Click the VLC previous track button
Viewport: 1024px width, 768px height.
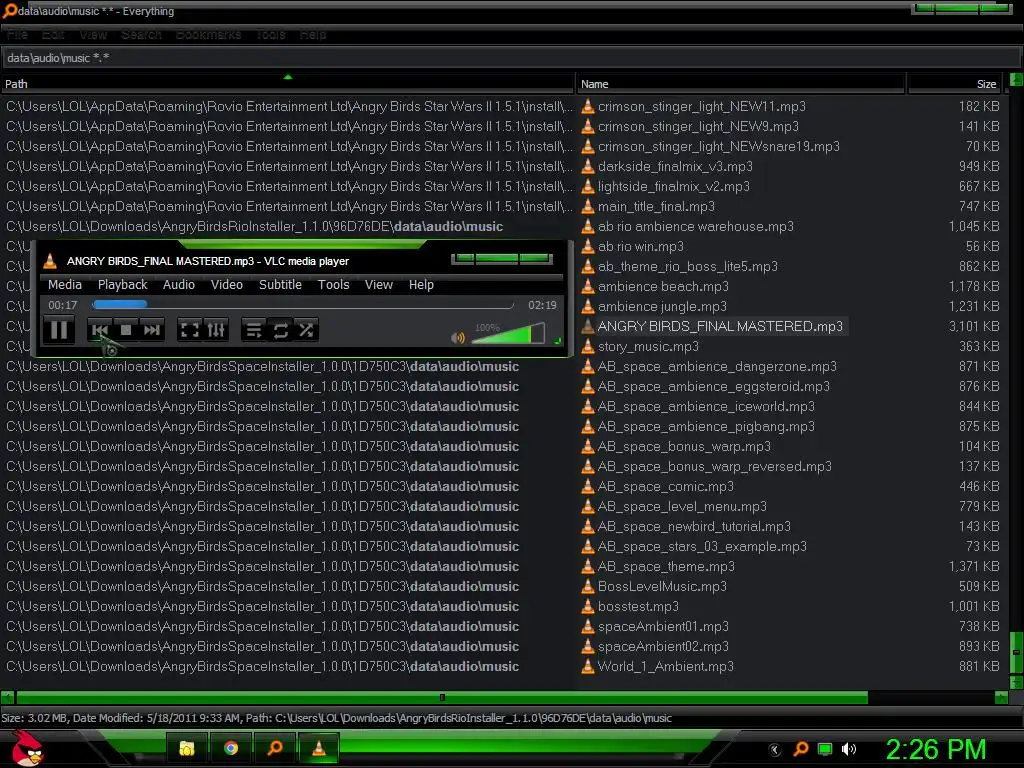[x=99, y=330]
